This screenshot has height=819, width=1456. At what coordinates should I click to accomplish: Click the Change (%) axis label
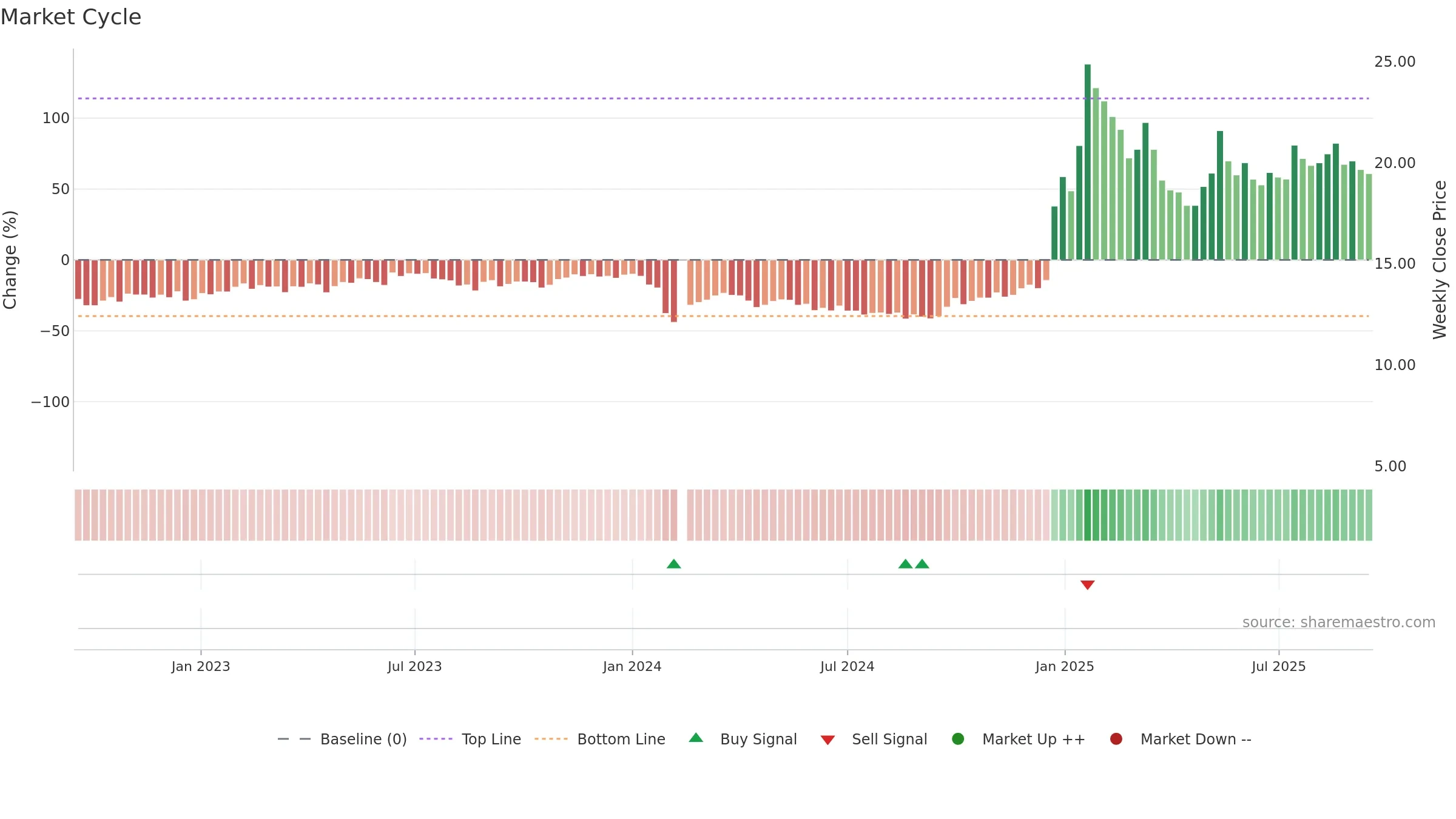(10, 260)
